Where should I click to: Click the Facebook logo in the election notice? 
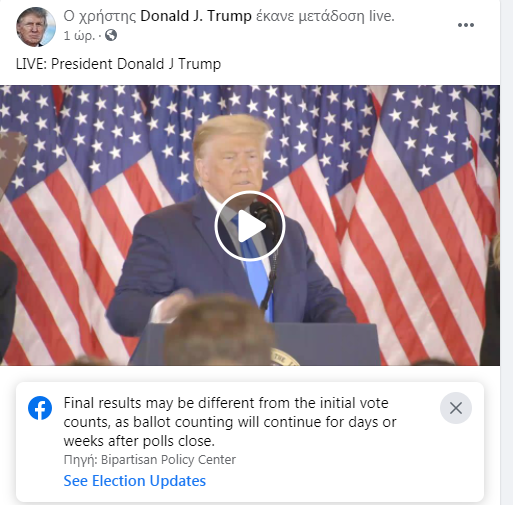40,408
